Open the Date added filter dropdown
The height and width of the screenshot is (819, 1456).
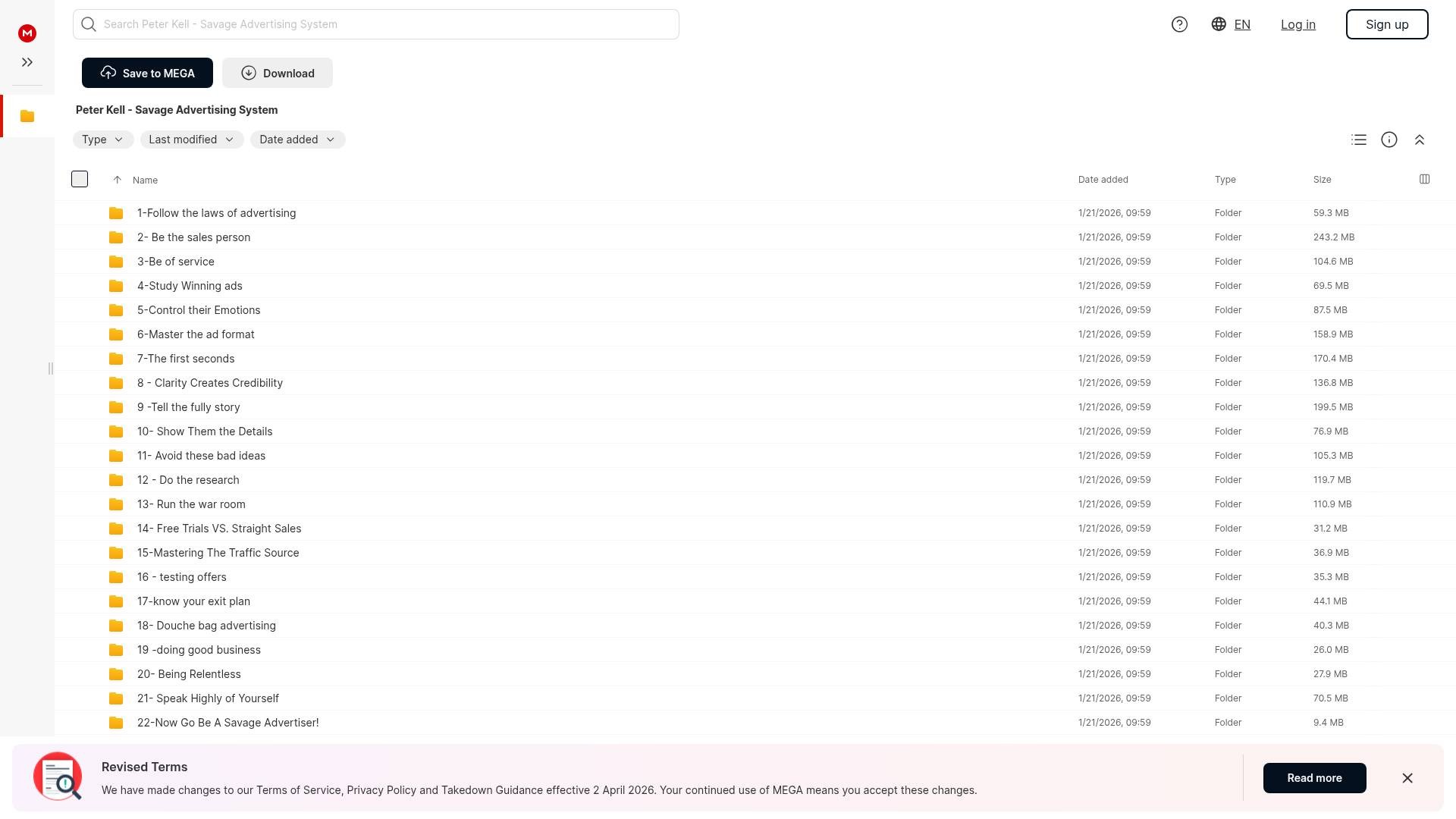click(x=297, y=140)
